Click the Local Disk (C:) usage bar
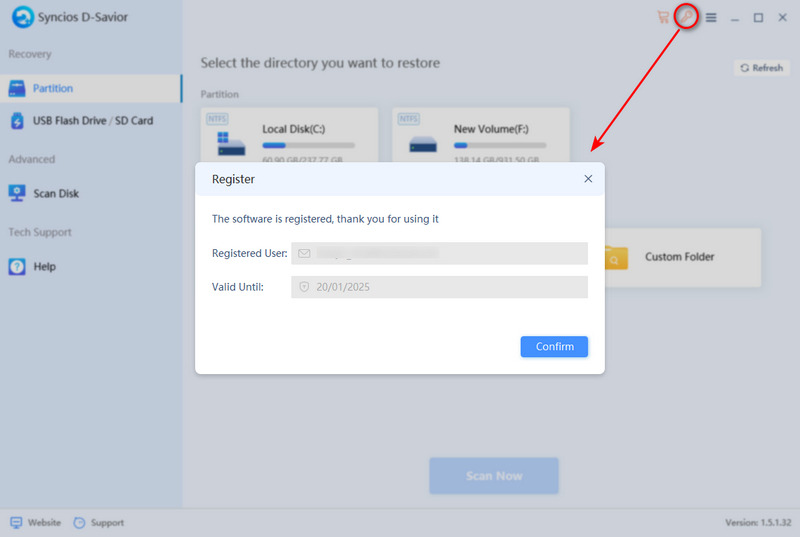800x537 pixels. 303,145
